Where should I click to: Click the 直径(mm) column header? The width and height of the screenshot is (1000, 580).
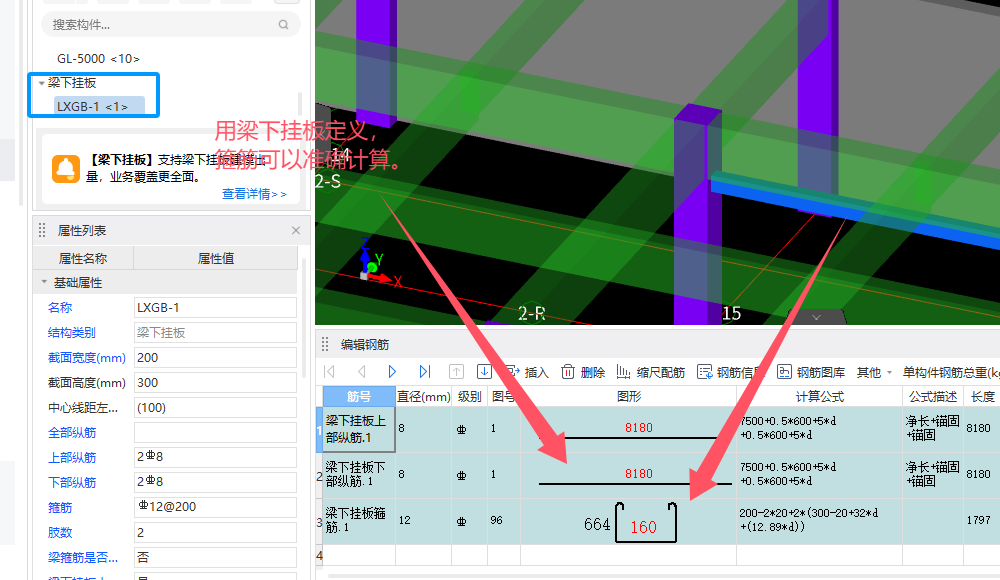423,396
